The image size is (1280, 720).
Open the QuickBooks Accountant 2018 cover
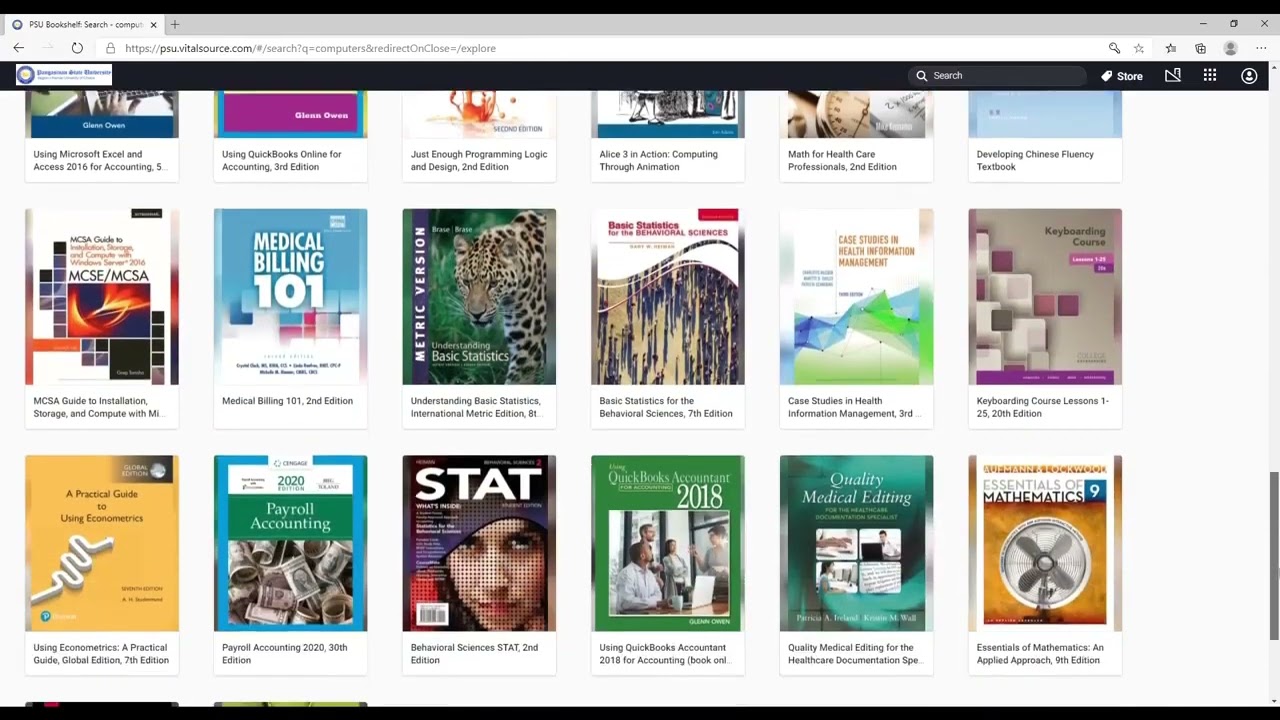[x=668, y=543]
